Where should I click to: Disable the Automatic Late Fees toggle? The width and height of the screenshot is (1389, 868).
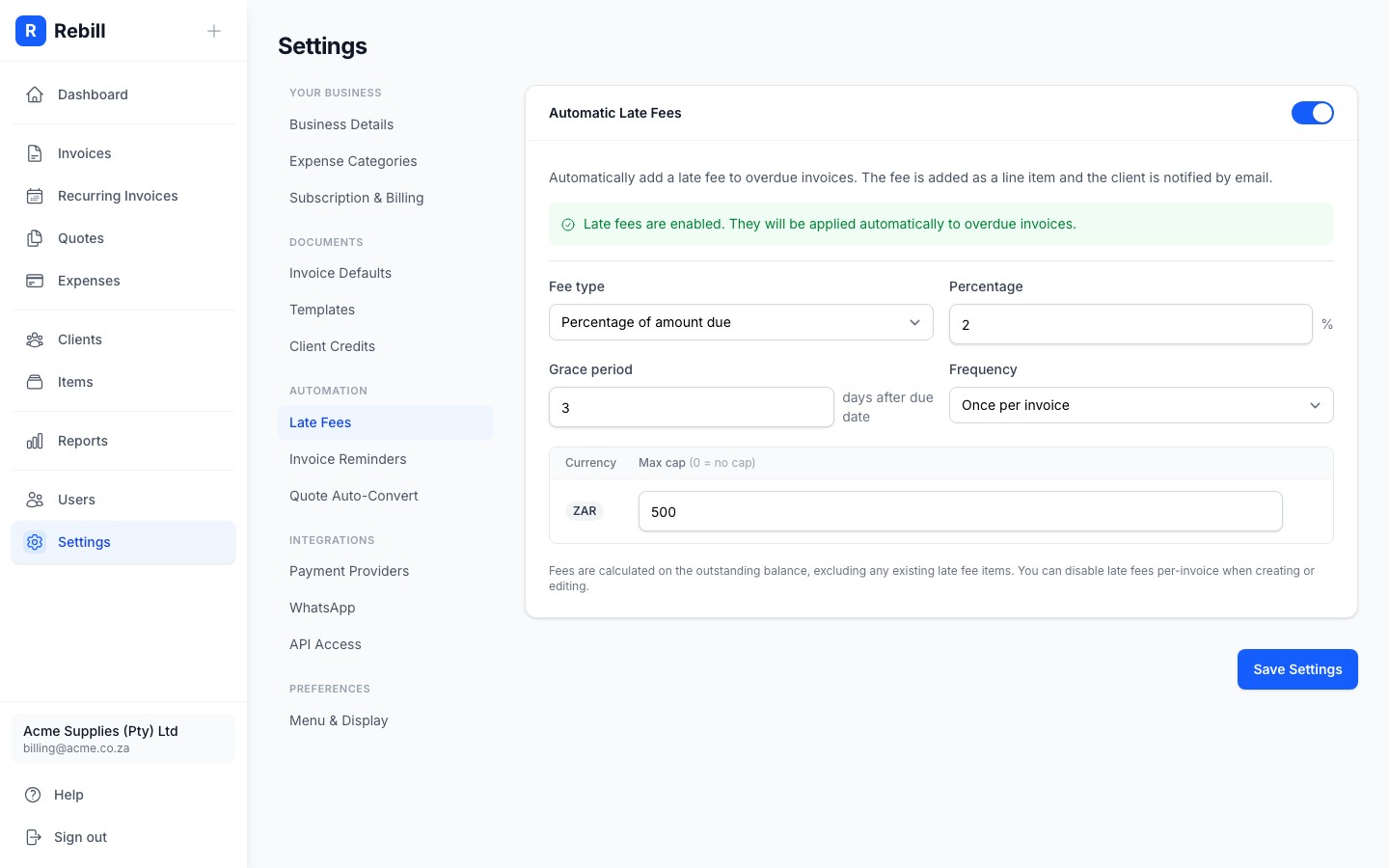[x=1313, y=113]
